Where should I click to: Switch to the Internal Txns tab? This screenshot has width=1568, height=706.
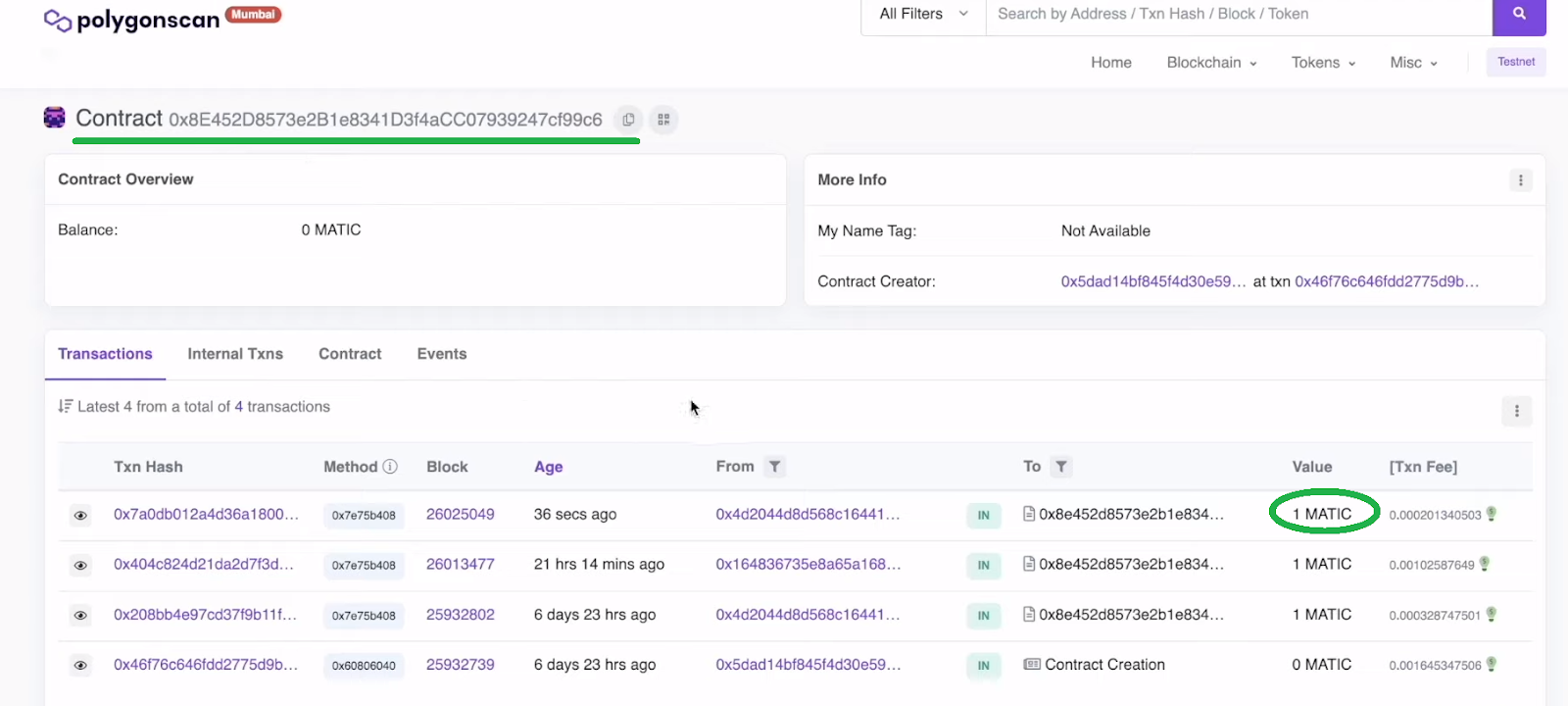(x=235, y=354)
